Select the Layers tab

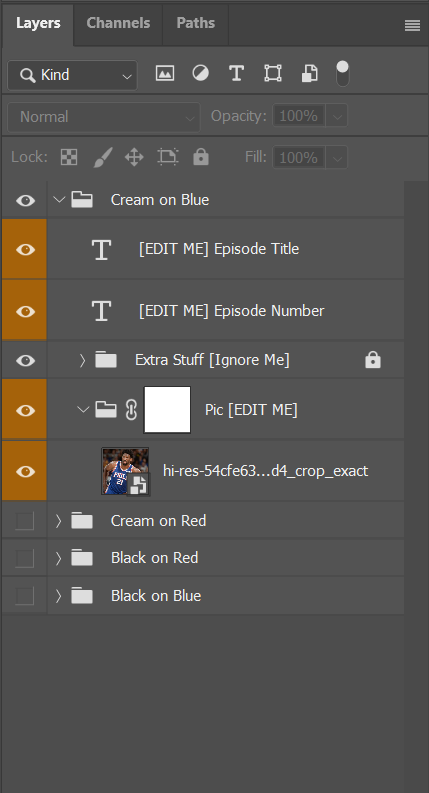(38, 23)
